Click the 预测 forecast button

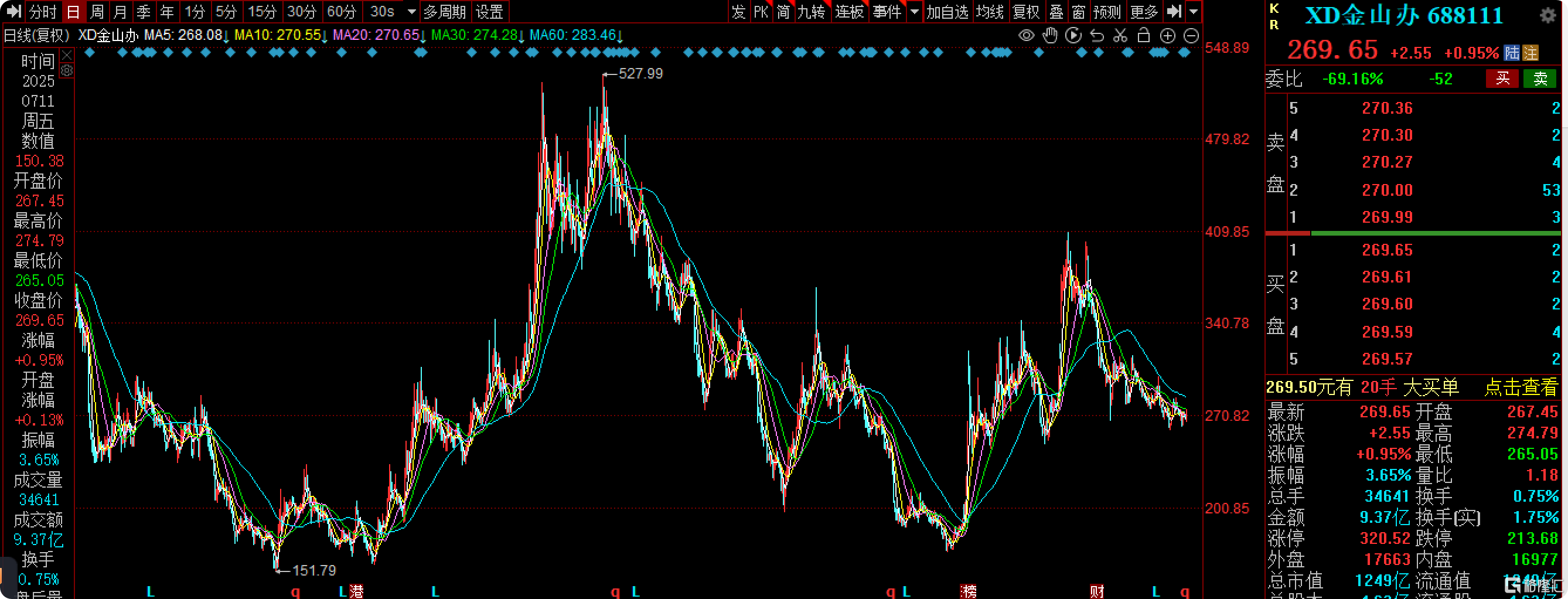click(1107, 11)
